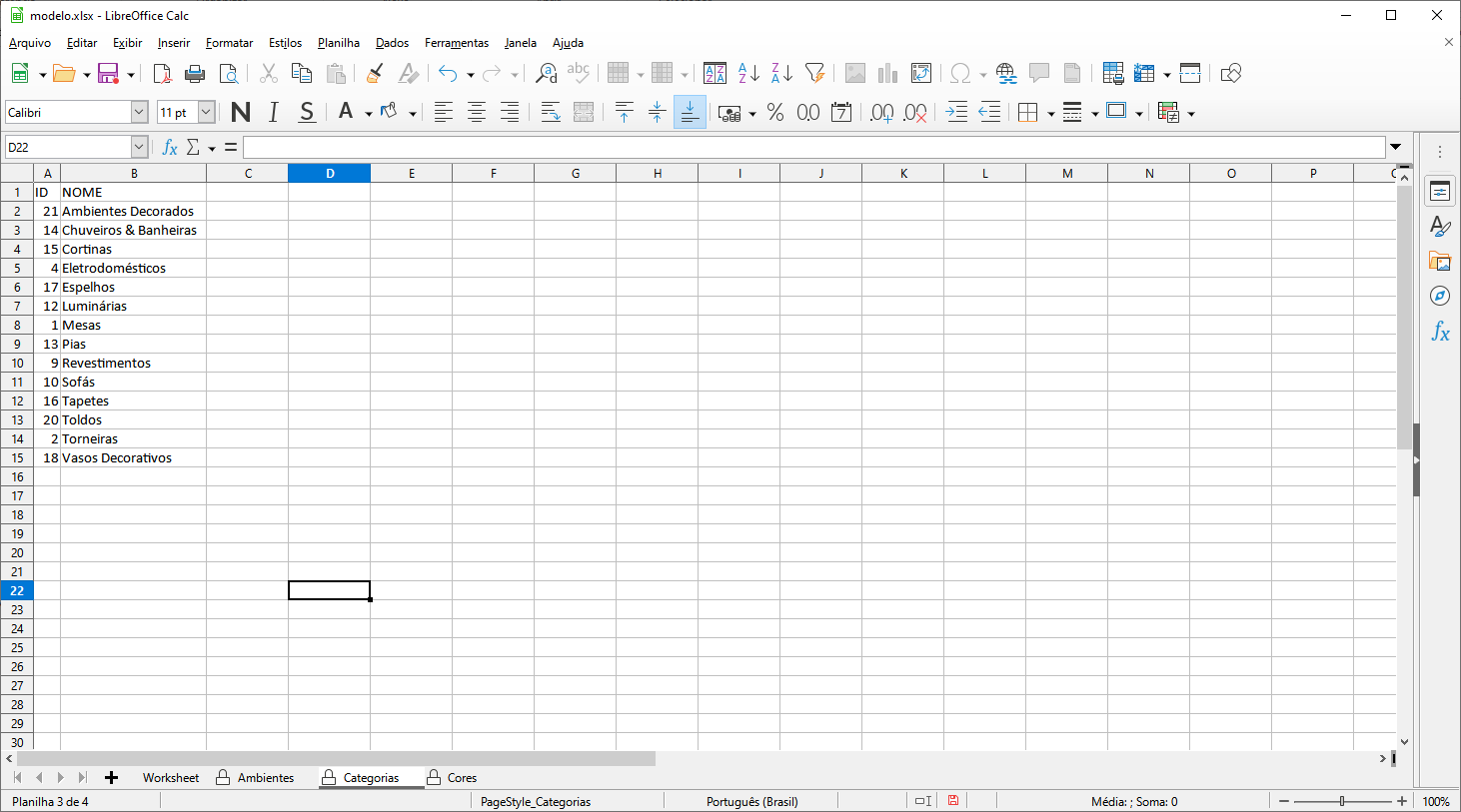Apply the font color A swatch

346,112
